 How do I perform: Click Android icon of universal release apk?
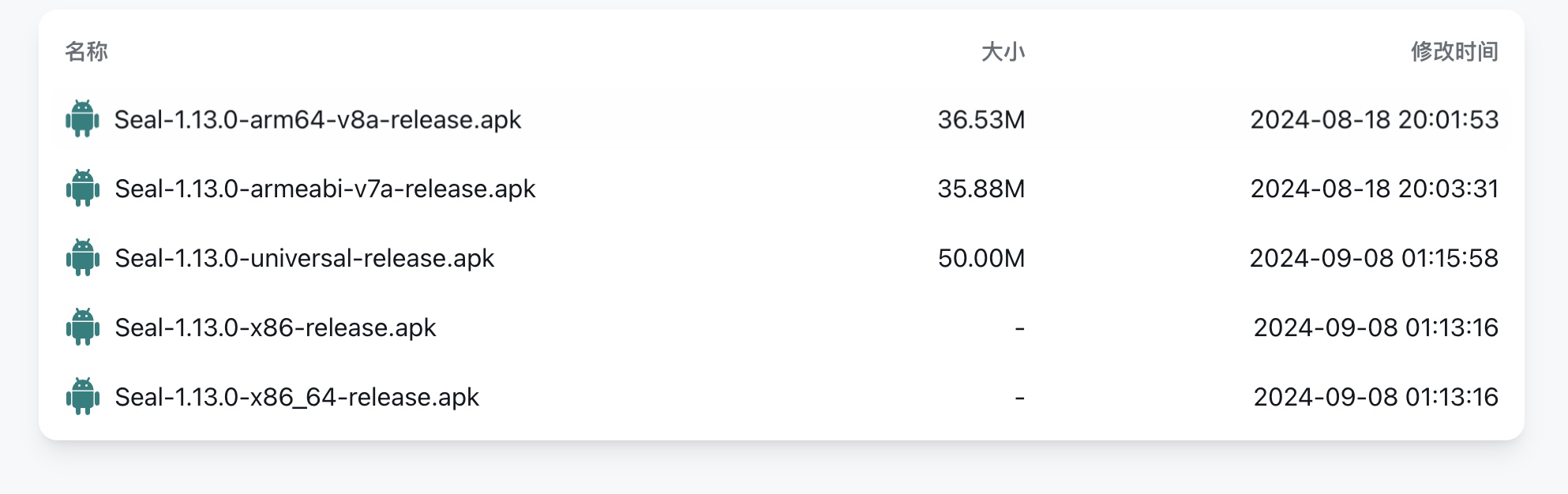tap(82, 258)
